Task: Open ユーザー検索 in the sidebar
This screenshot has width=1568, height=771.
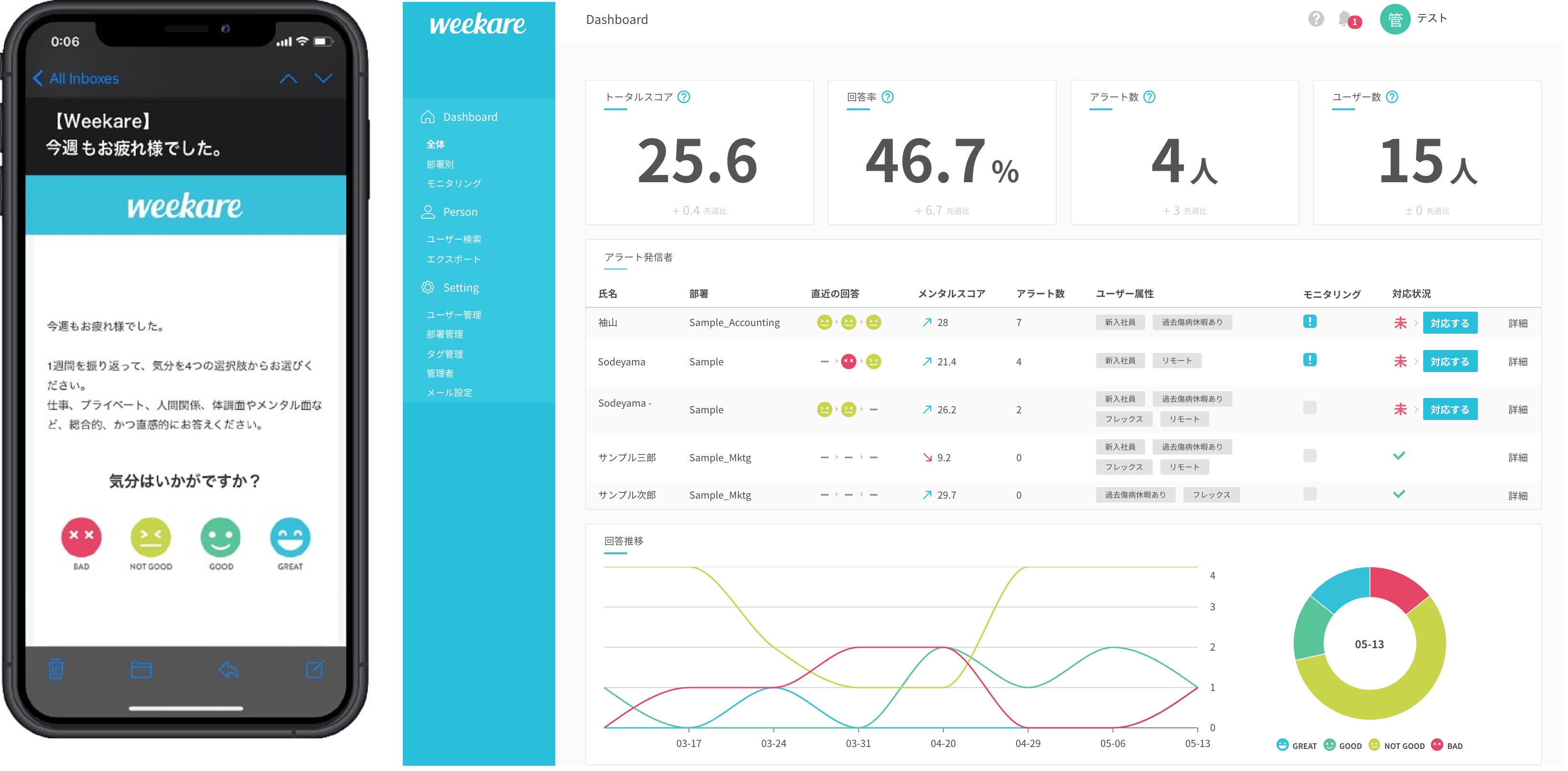Action: tap(454, 239)
